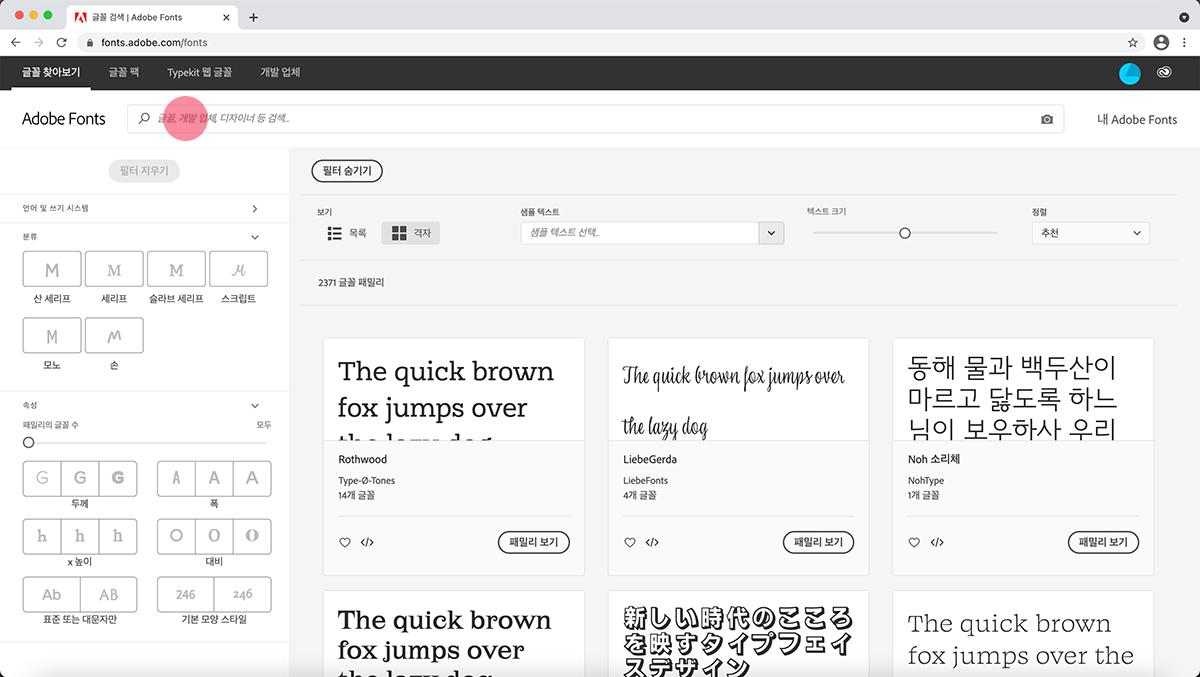Click 필터 숨기기 button
The image size is (1200, 677).
(x=347, y=171)
